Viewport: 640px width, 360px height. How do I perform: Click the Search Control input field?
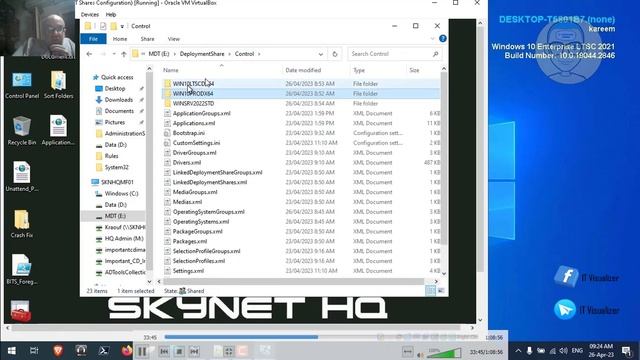394,54
